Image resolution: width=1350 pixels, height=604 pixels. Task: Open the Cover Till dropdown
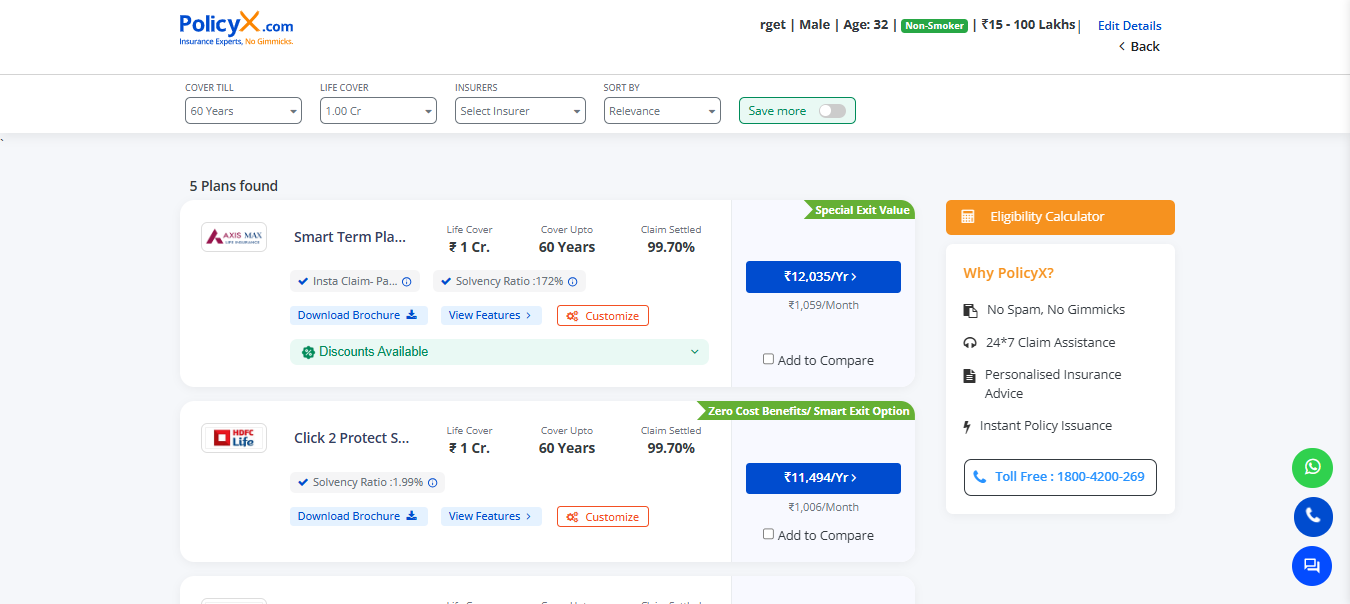click(x=243, y=110)
